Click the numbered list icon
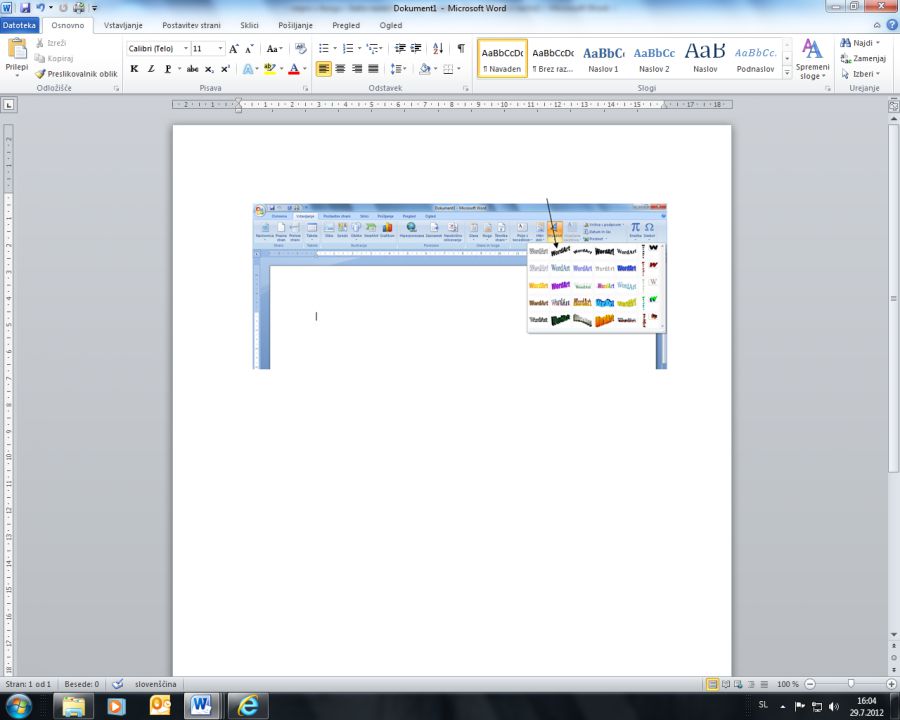 point(348,49)
